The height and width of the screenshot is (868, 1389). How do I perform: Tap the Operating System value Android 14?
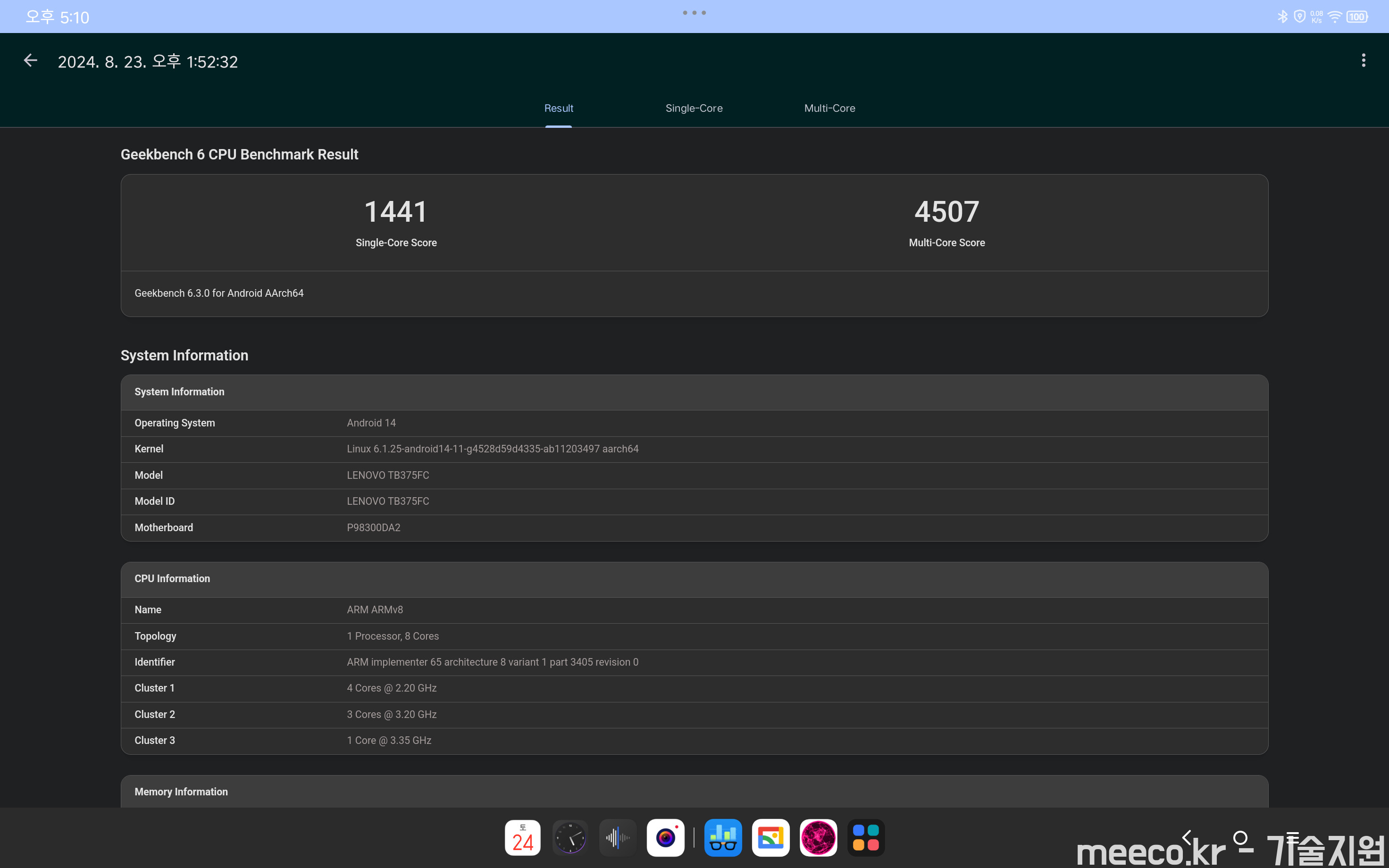pyautogui.click(x=371, y=423)
